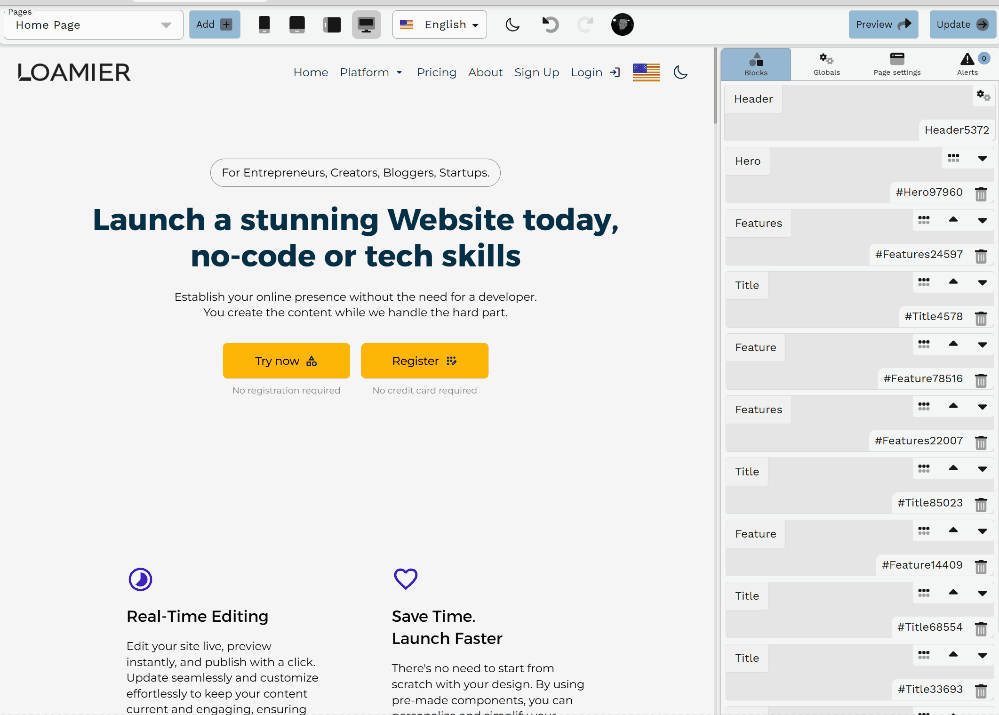Delete the #Feature14409 block

(x=981, y=566)
